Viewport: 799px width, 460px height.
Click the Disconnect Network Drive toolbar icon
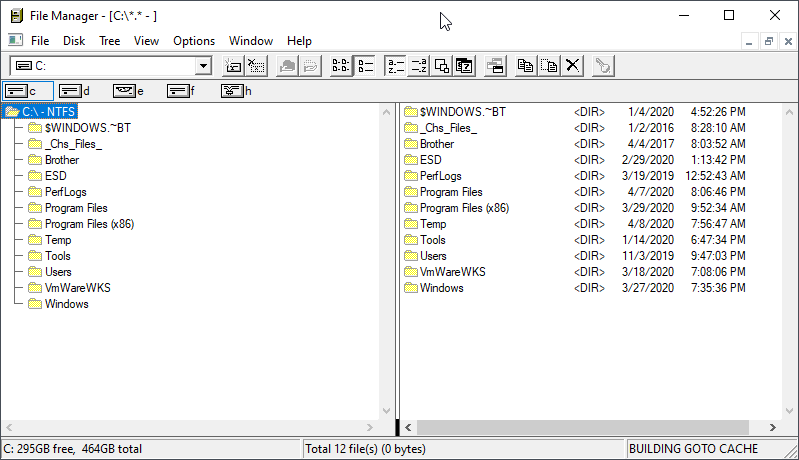coord(256,66)
